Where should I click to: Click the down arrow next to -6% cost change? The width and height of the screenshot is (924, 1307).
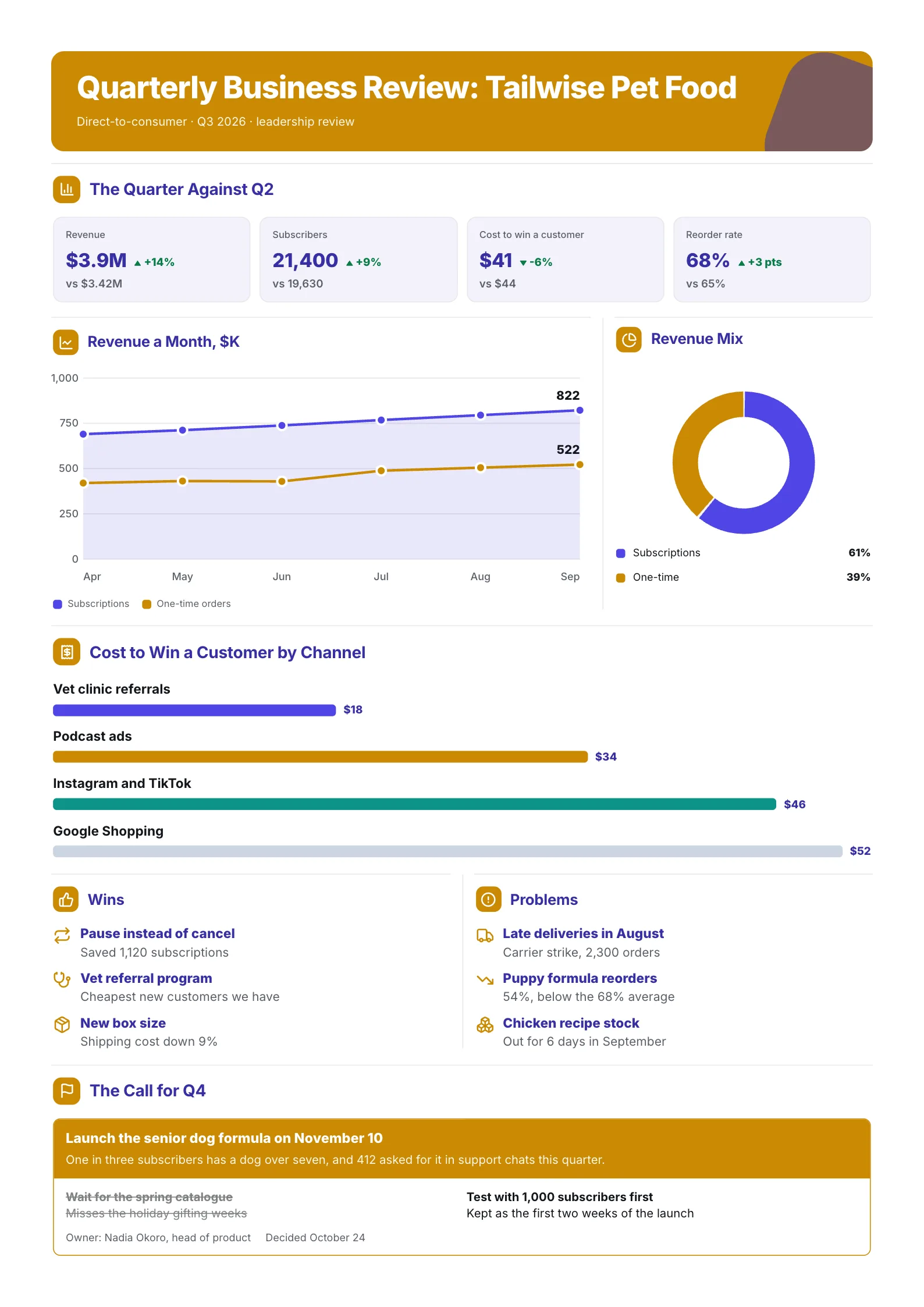[x=523, y=263]
